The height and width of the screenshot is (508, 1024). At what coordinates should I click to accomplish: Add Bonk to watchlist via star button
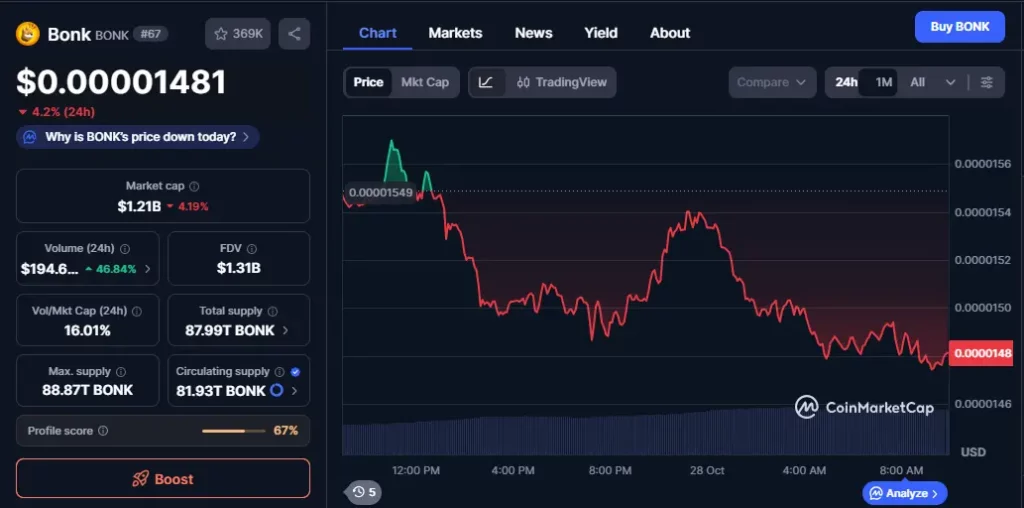coord(239,34)
